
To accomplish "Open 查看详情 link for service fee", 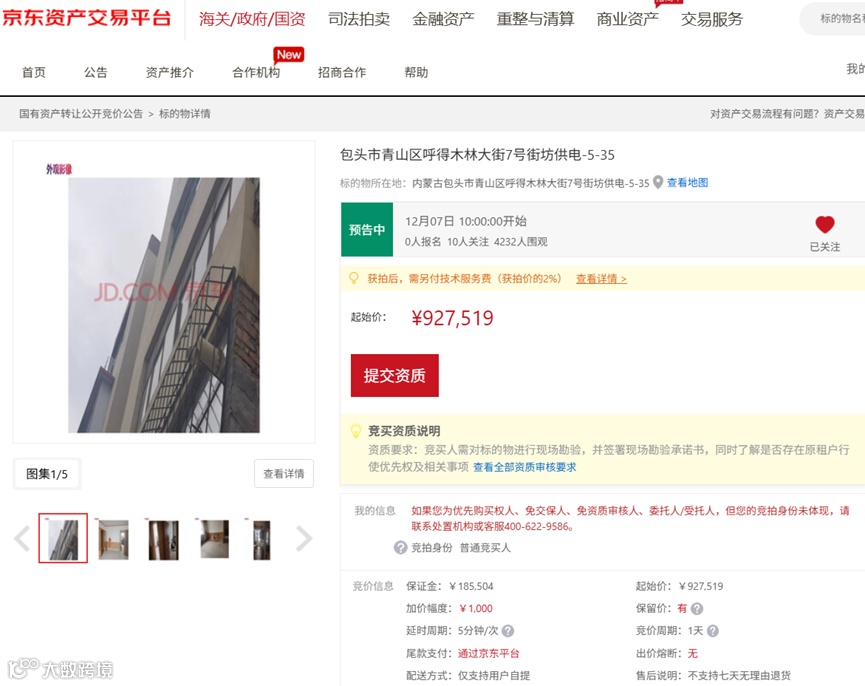I will 601,278.
